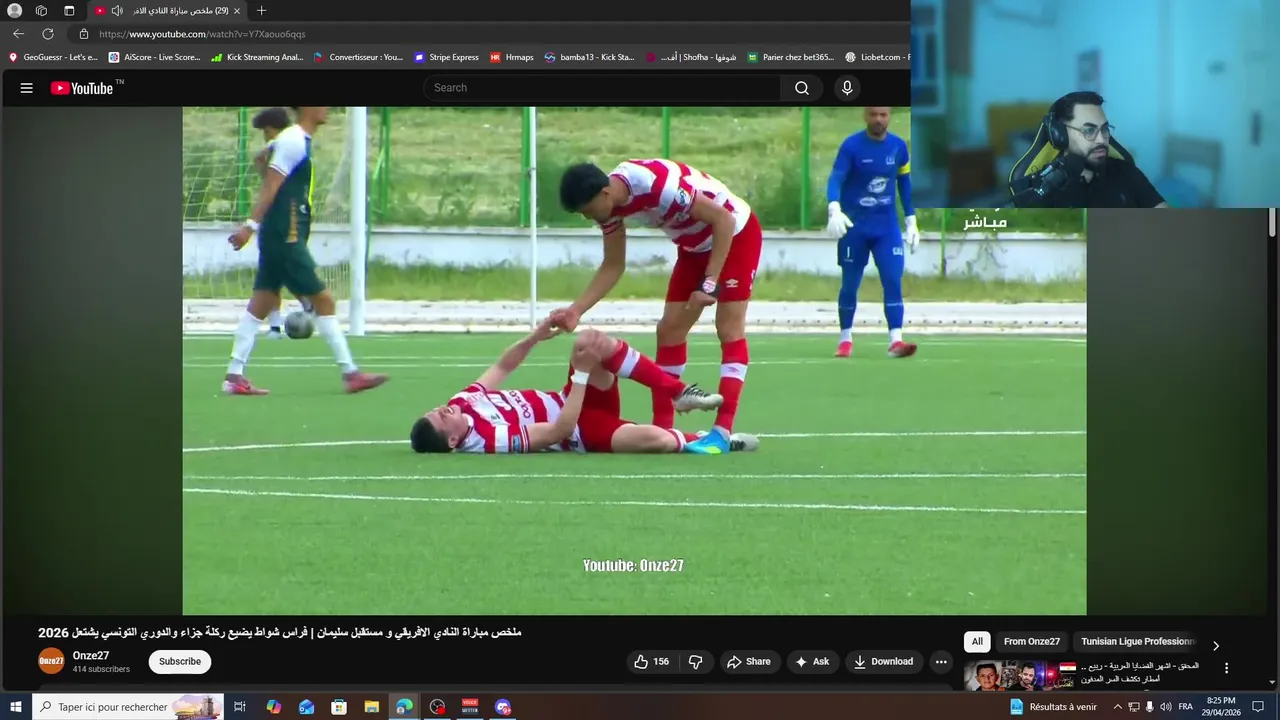The image size is (1280, 720).
Task: Download the video
Action: pyautogui.click(x=883, y=662)
